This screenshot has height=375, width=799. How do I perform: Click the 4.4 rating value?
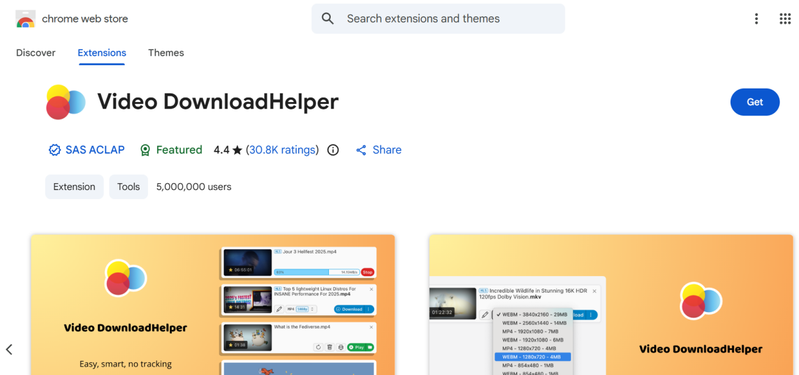tap(221, 150)
